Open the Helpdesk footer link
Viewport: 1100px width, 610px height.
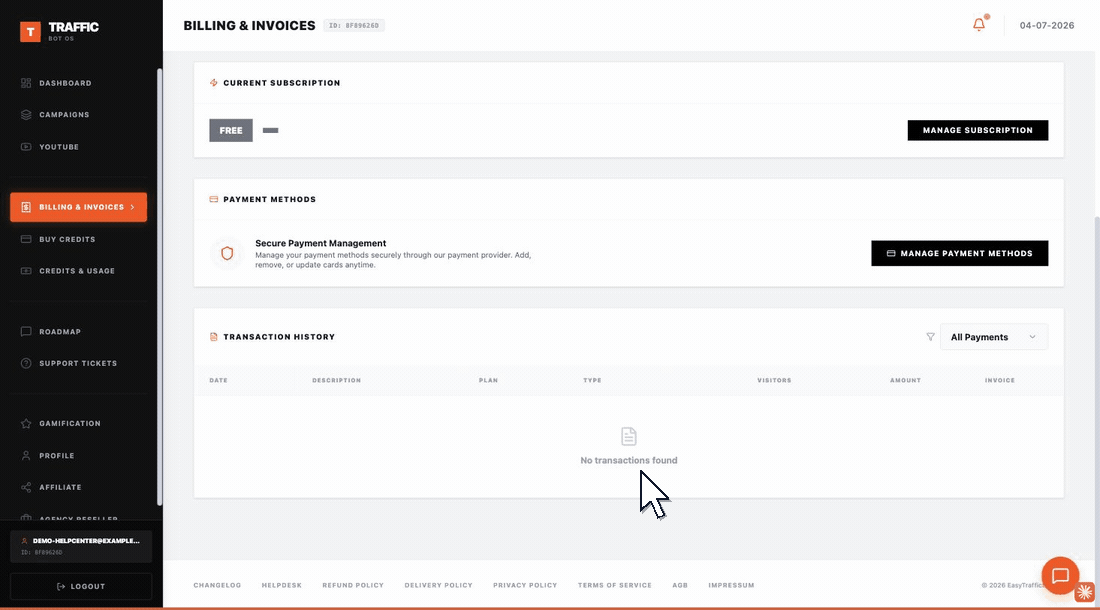coord(281,585)
